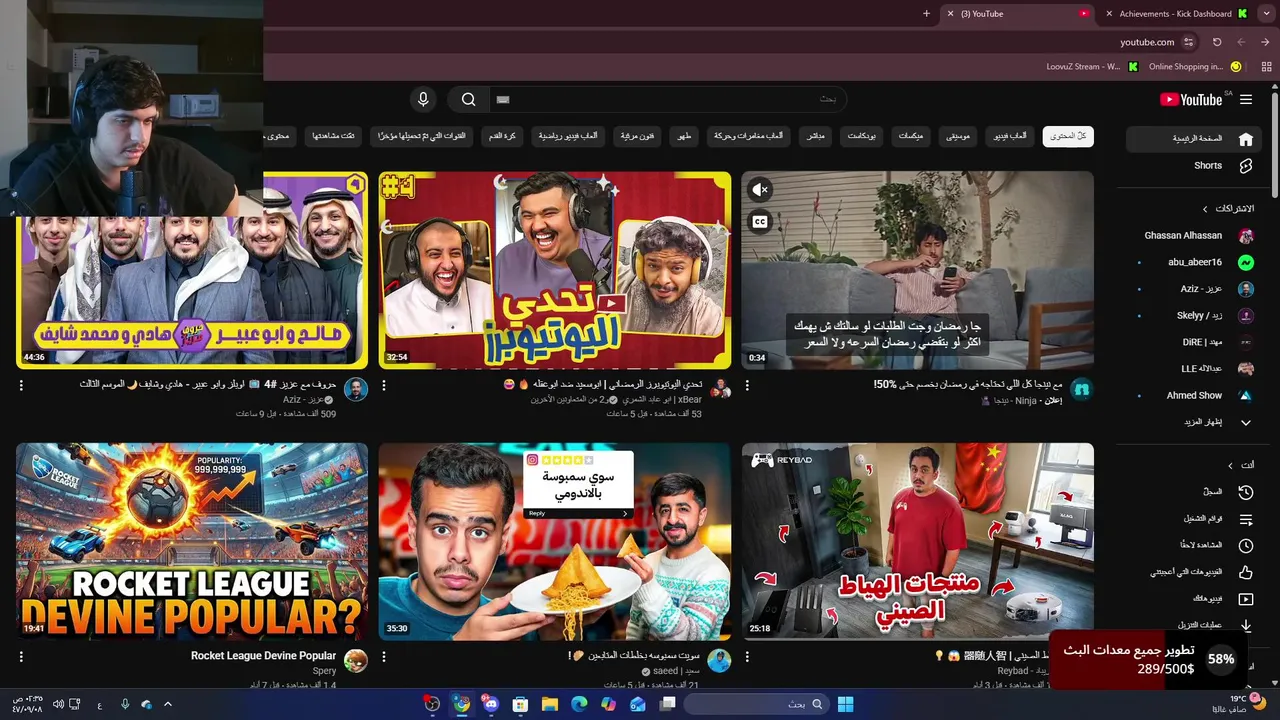Open DiRE subscription channel
Screen dimensions: 1280x720
[1195, 342]
